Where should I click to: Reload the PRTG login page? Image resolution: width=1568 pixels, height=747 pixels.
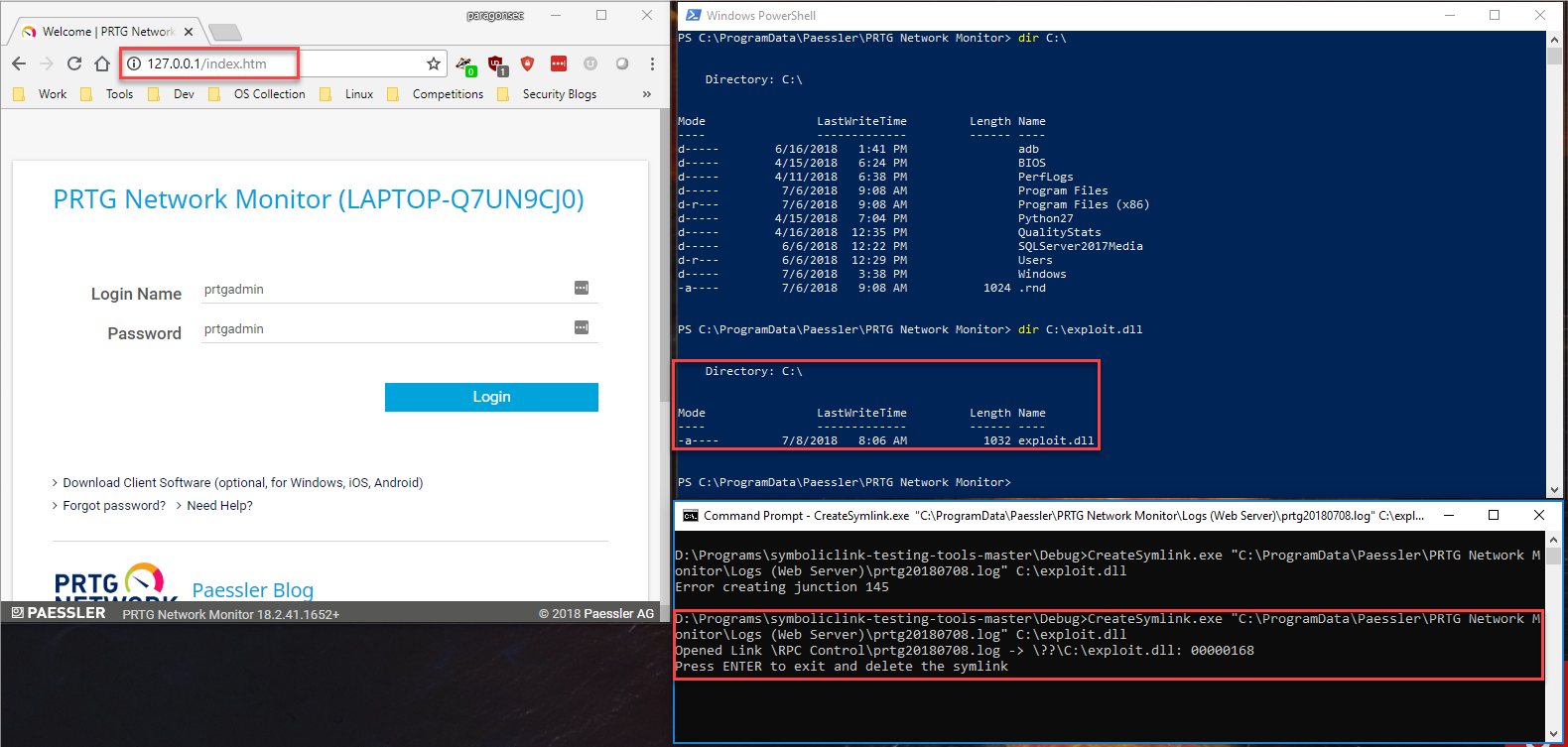74,63
